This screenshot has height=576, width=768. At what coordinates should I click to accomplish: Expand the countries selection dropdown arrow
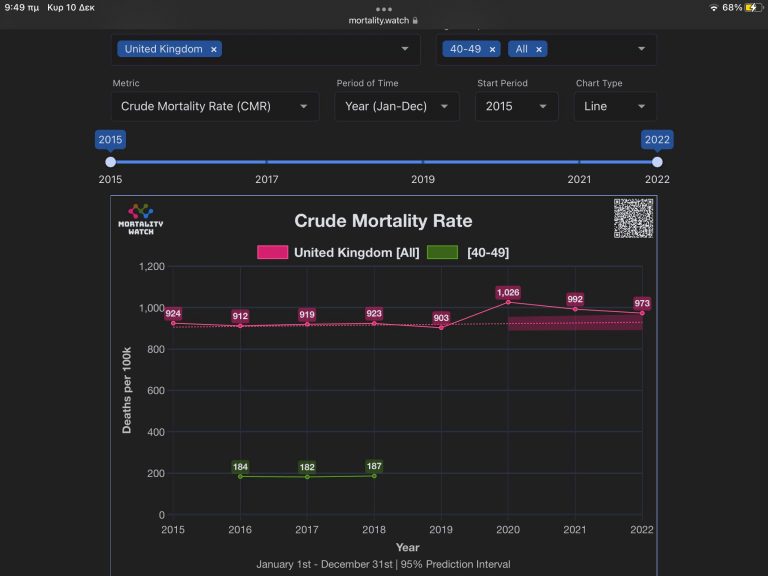tap(405, 49)
